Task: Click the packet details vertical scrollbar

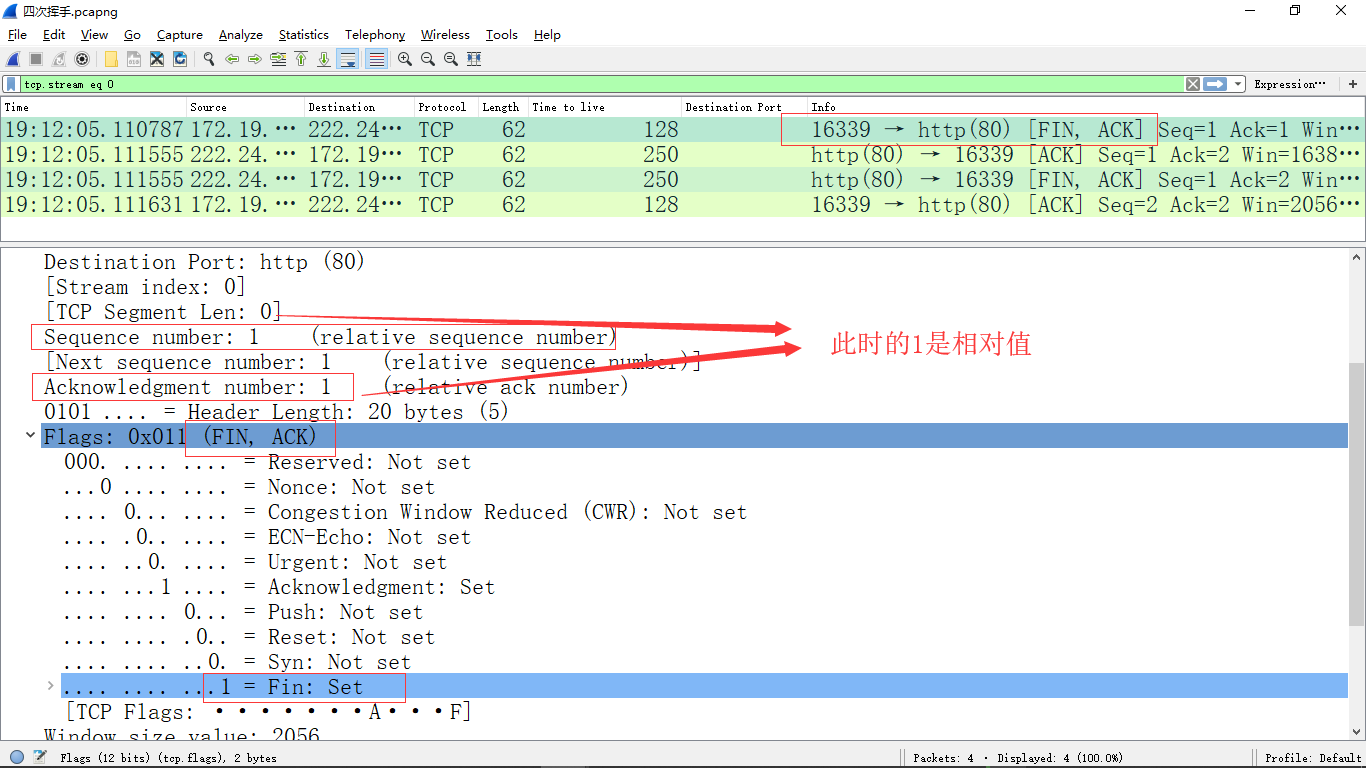Action: 1356,494
